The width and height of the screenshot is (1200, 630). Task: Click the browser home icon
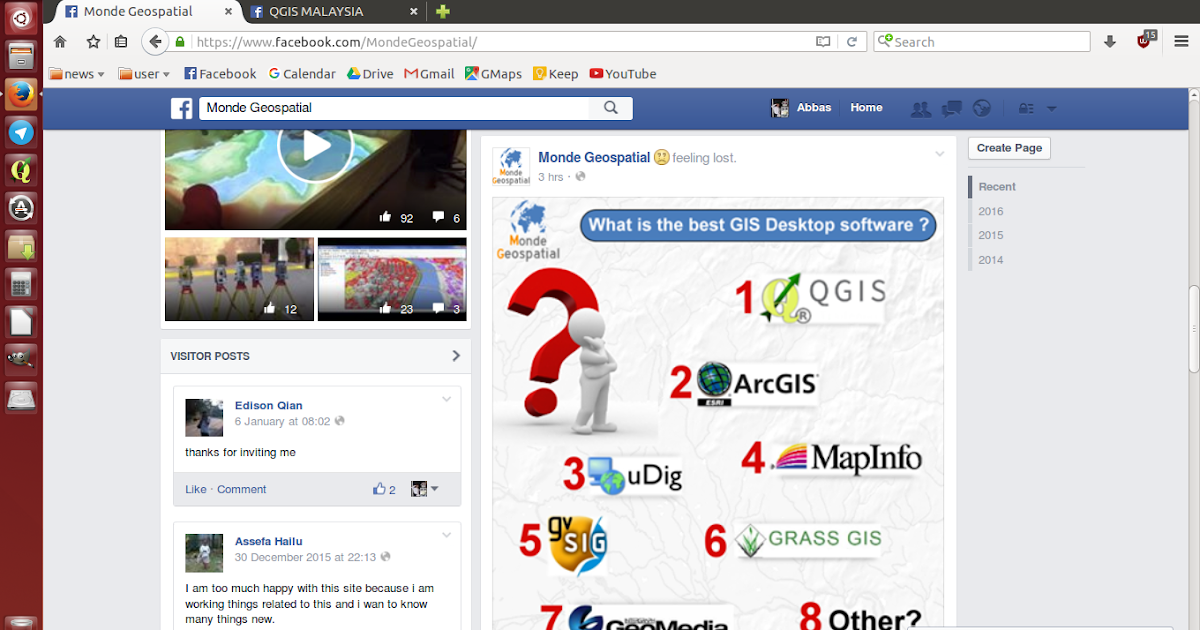coord(60,42)
